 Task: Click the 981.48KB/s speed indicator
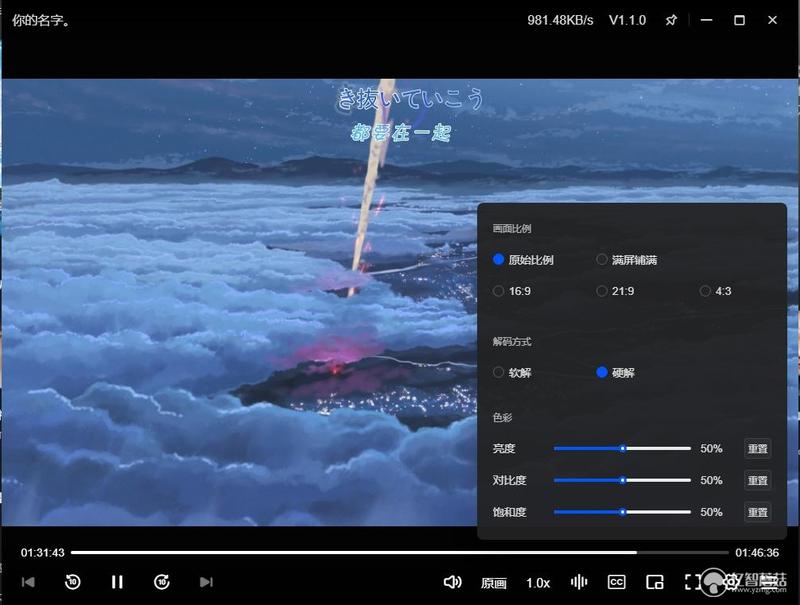tap(560, 20)
